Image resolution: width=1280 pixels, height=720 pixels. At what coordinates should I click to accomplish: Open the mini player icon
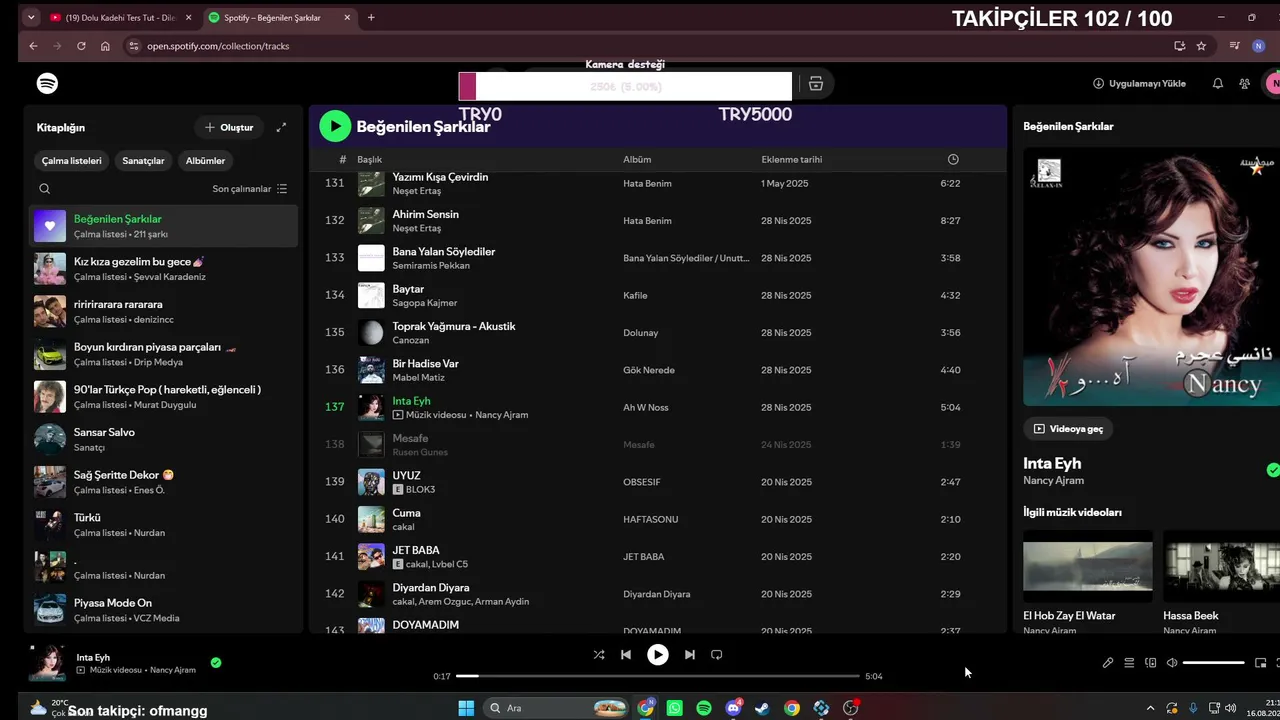click(x=1260, y=663)
